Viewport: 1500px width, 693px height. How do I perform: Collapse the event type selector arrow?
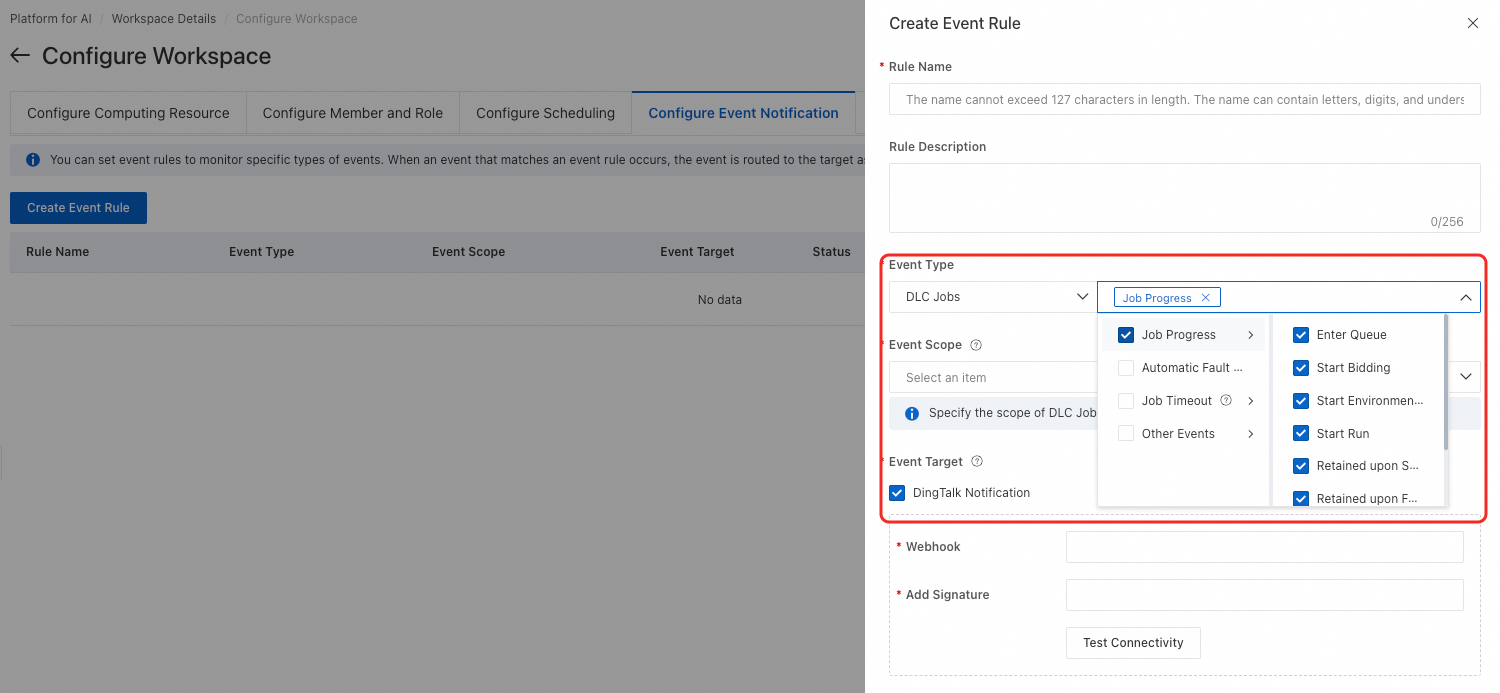[x=1465, y=297]
